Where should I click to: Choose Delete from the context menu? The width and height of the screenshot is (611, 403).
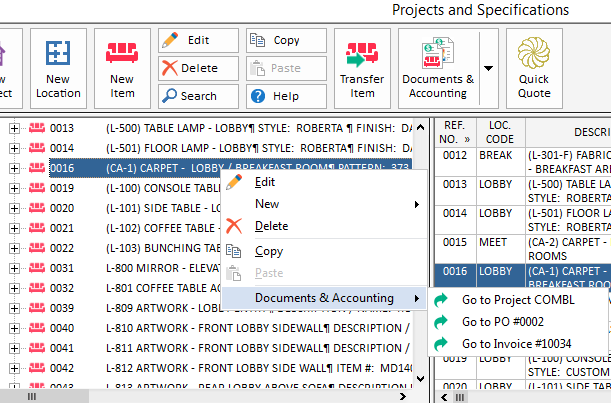point(271,226)
